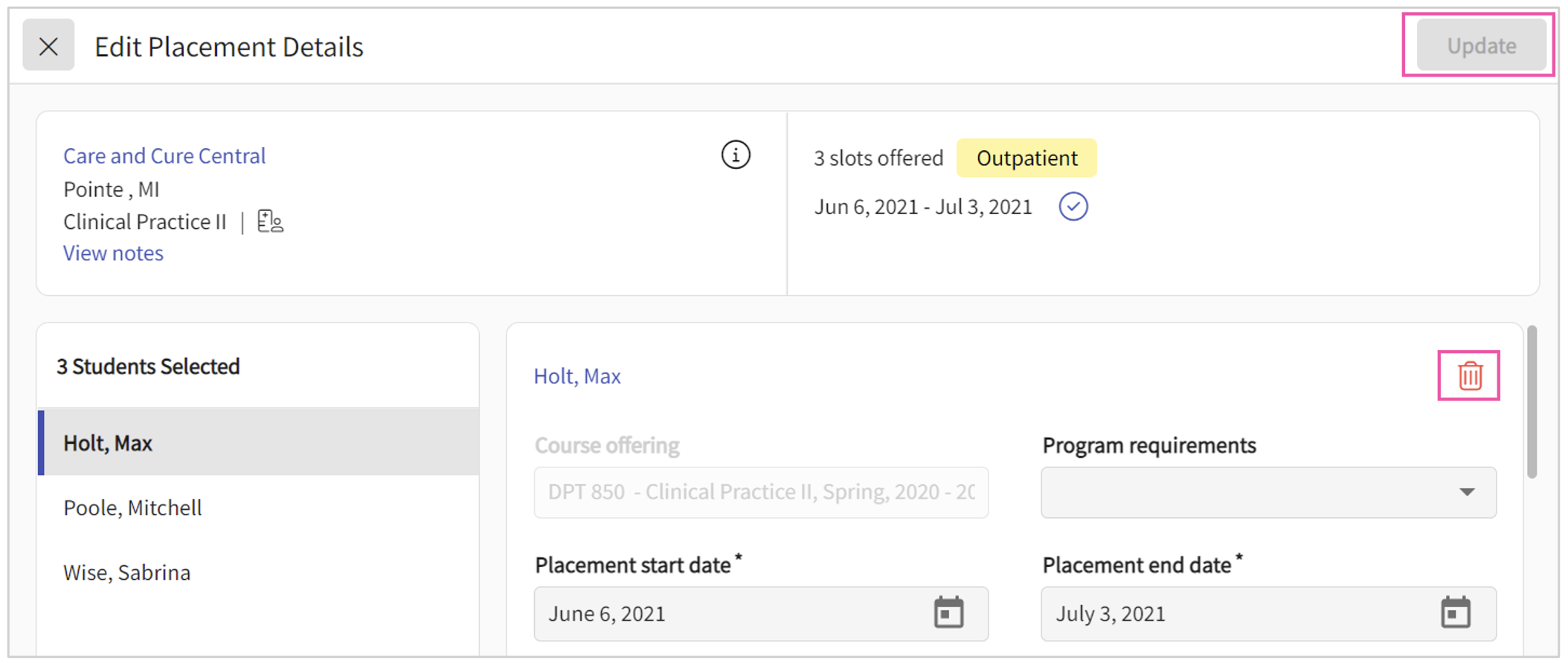
Task: Delete Holt, Max using the trash icon
Action: [1469, 376]
